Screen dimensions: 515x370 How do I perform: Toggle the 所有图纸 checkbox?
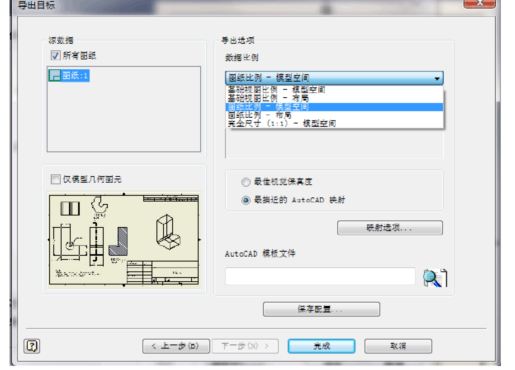pyautogui.click(x=55, y=55)
